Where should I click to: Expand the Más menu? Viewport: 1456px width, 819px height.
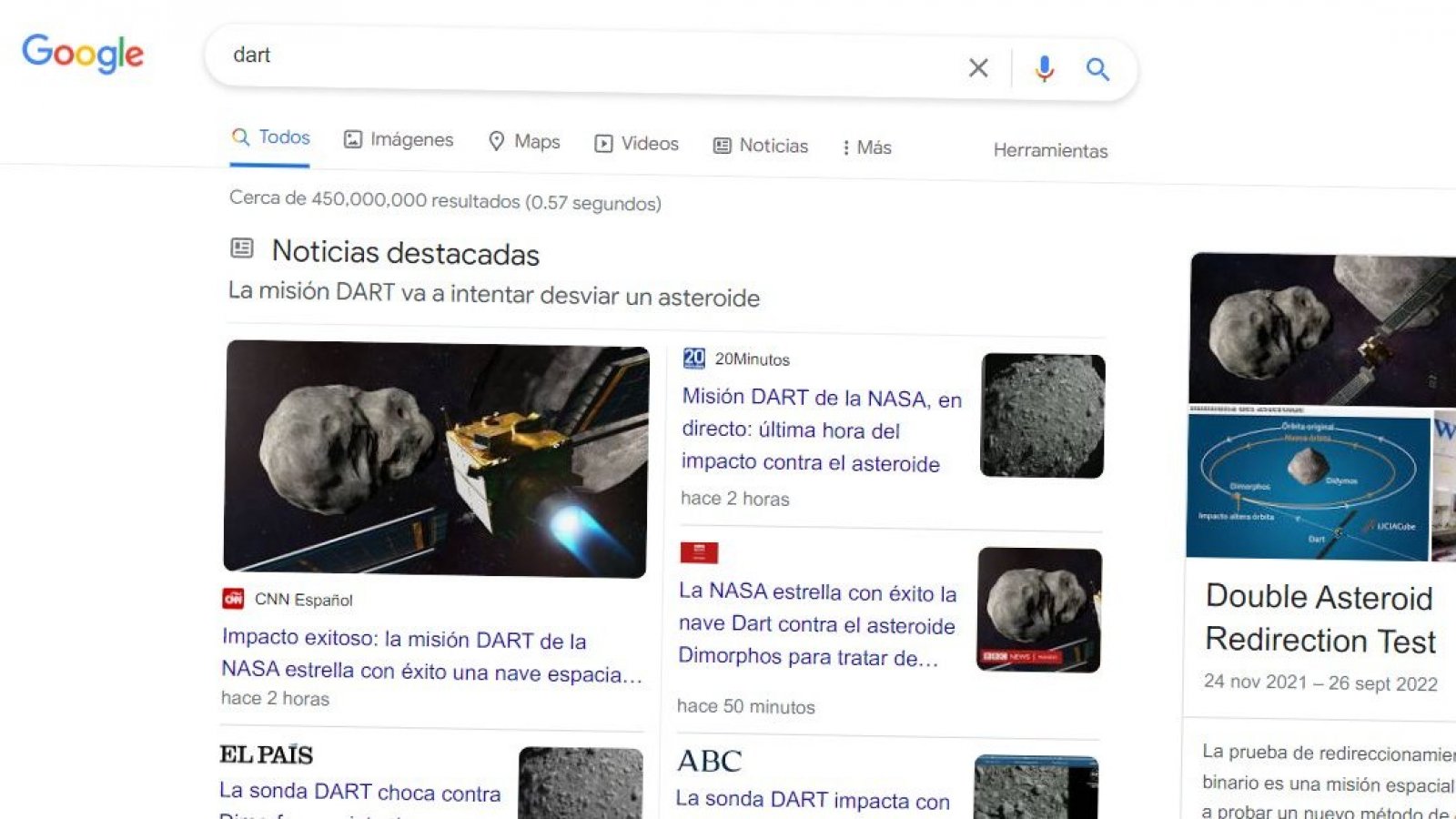point(867,147)
